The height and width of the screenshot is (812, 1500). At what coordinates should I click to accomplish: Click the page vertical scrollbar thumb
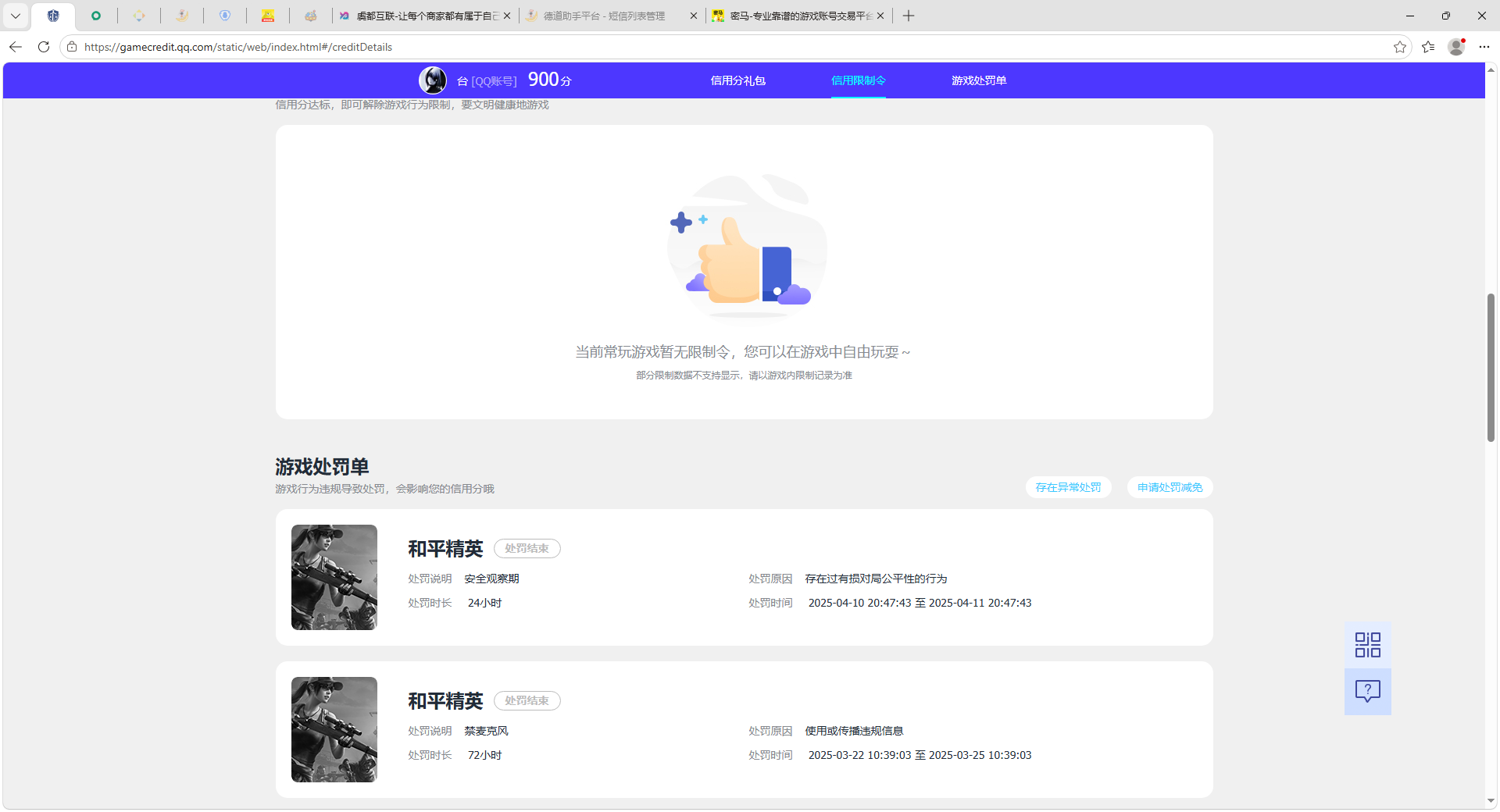pyautogui.click(x=1491, y=367)
